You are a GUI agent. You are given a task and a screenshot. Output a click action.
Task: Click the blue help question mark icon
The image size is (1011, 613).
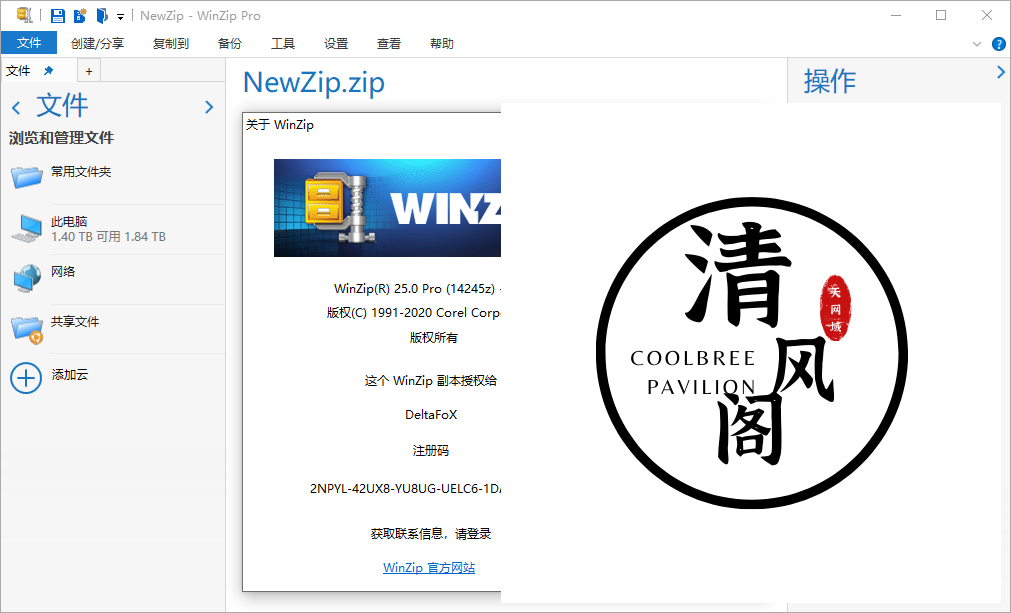[x=999, y=44]
